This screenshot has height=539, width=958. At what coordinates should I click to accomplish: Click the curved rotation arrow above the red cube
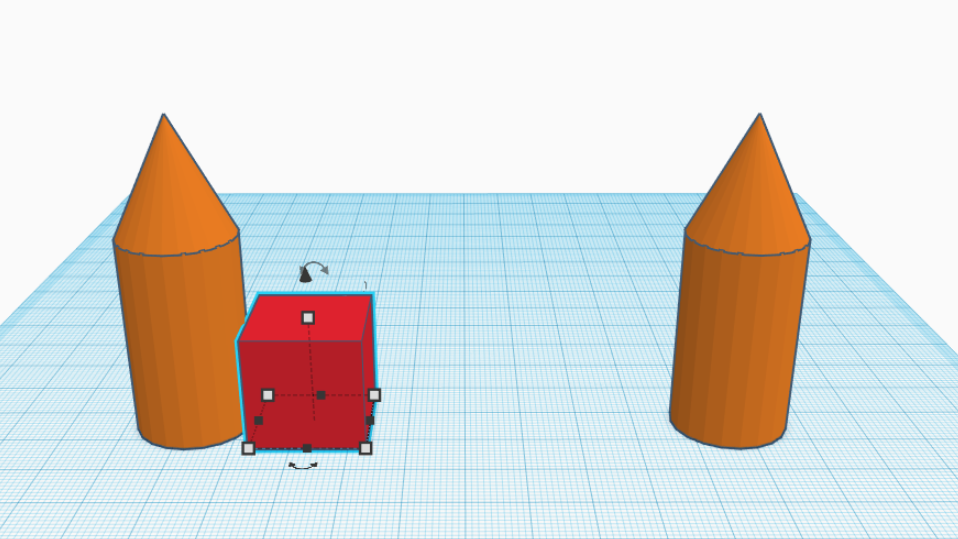(317, 268)
